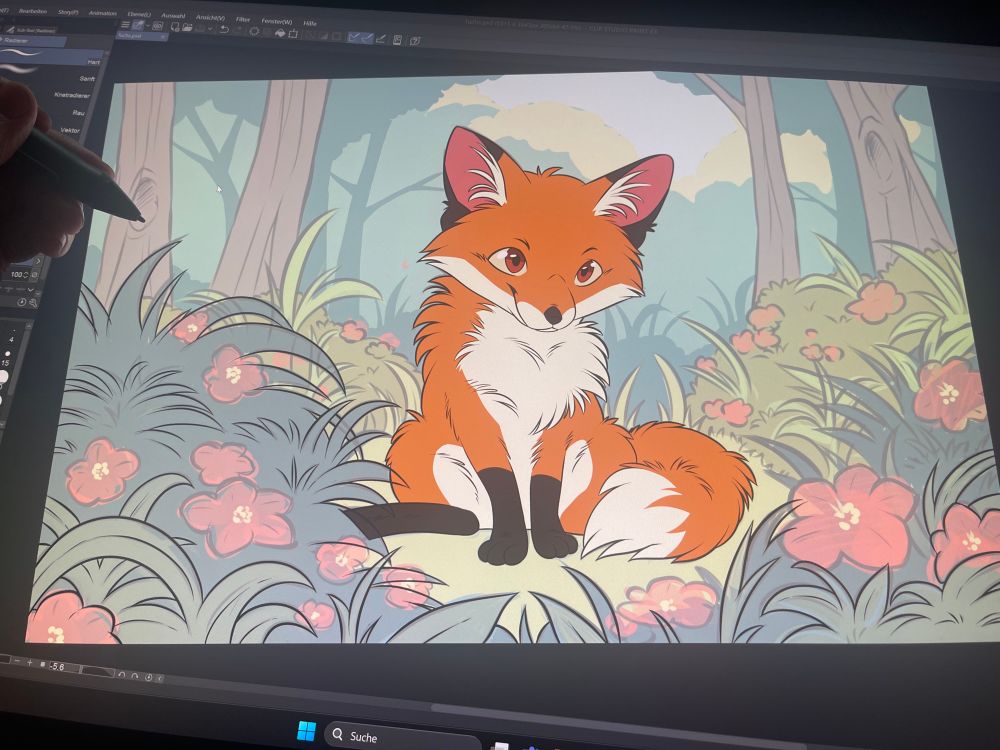Click the highlighted Clip Studio launcher icon
Image resolution: width=1000 pixels, height=750 pixels.
coord(138,26)
